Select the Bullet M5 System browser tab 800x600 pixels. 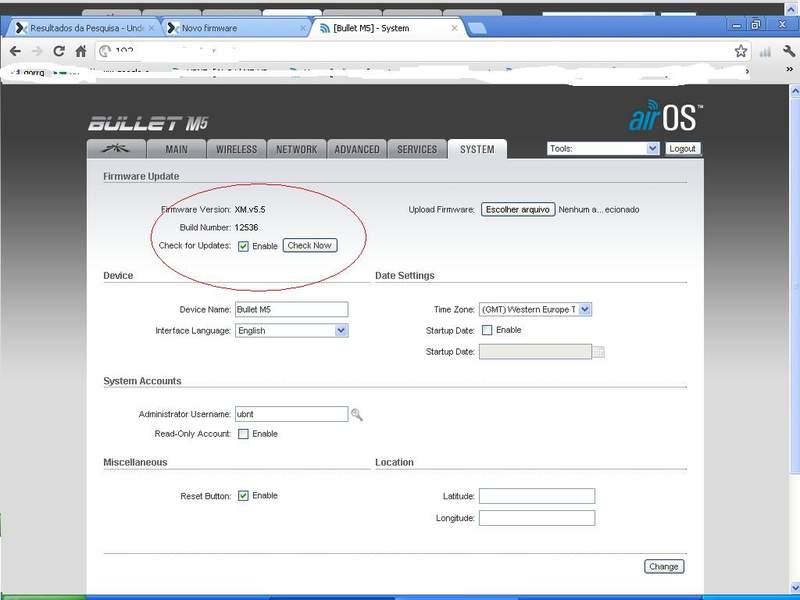coord(388,28)
